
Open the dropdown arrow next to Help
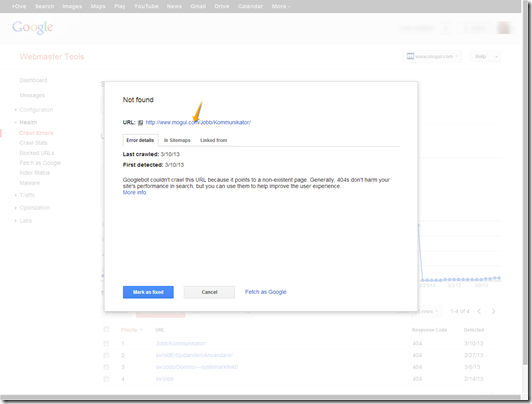tap(496, 57)
